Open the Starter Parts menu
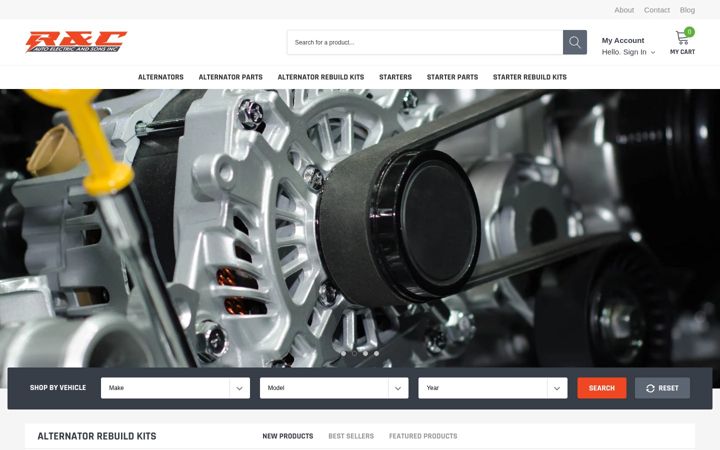This screenshot has height=450, width=720. pyautogui.click(x=452, y=77)
